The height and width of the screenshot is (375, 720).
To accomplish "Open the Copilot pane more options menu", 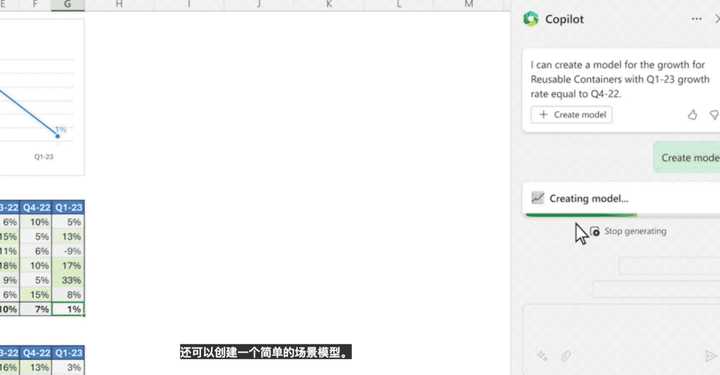I will (x=696, y=19).
